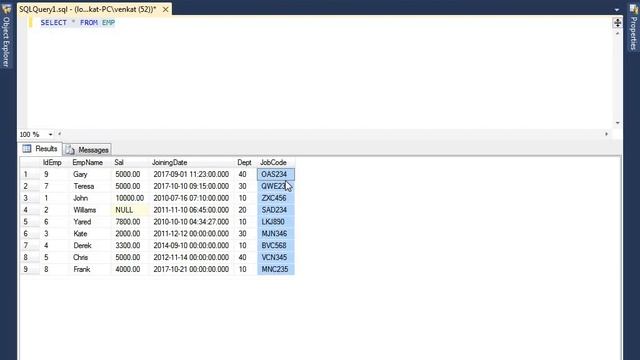Click the 7800.00 salary cell
This screenshot has height=360, width=640.
pos(130,222)
